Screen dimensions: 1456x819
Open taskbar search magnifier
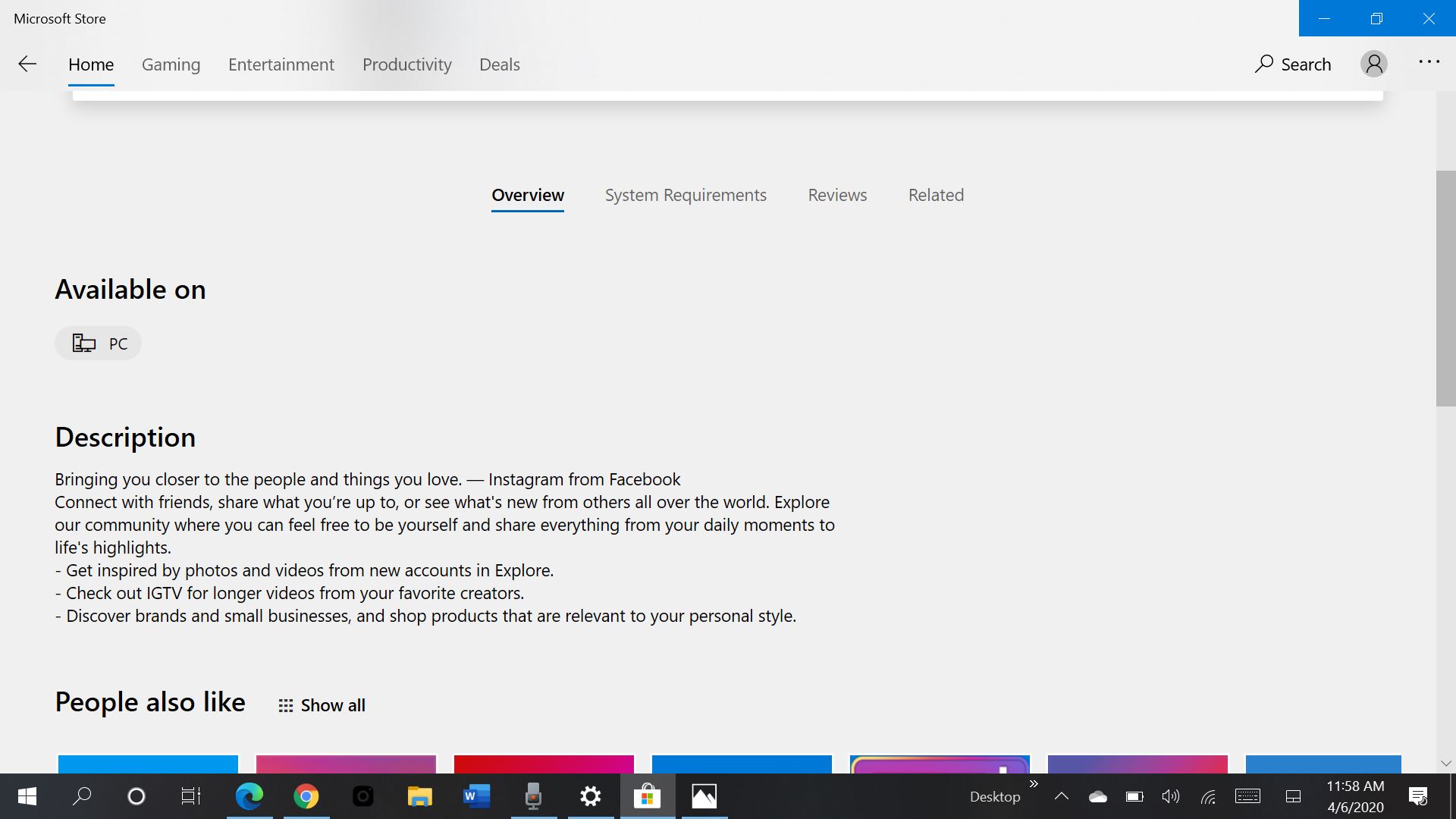82,796
